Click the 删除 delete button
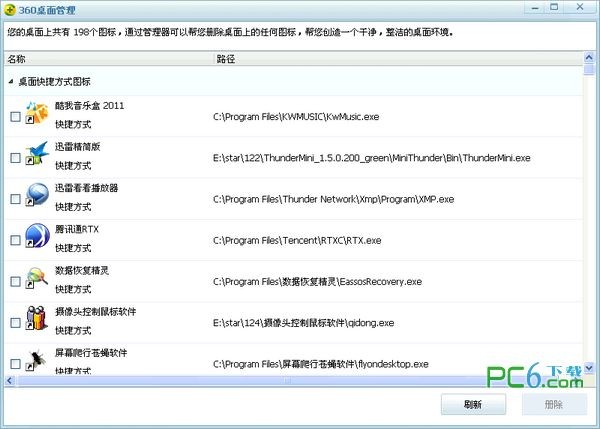Screen dimensions: 600x429 point(554,404)
